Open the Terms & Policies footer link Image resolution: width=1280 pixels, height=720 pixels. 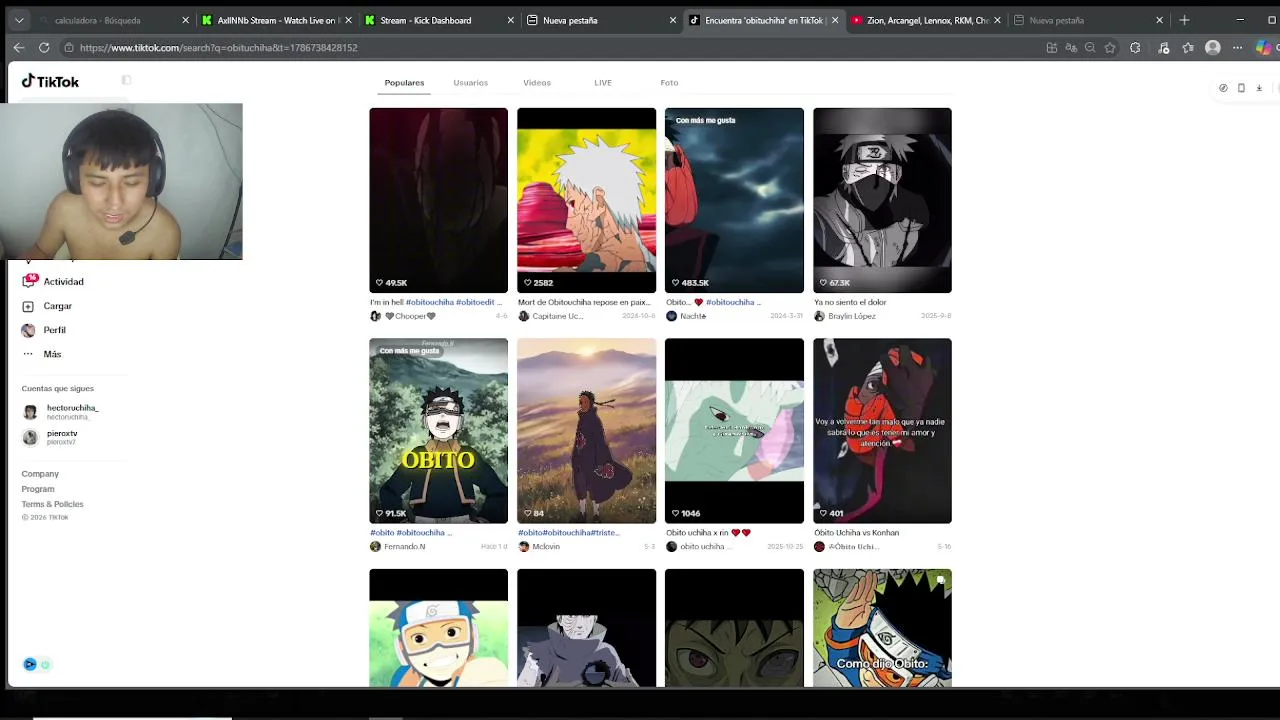pyautogui.click(x=52, y=504)
